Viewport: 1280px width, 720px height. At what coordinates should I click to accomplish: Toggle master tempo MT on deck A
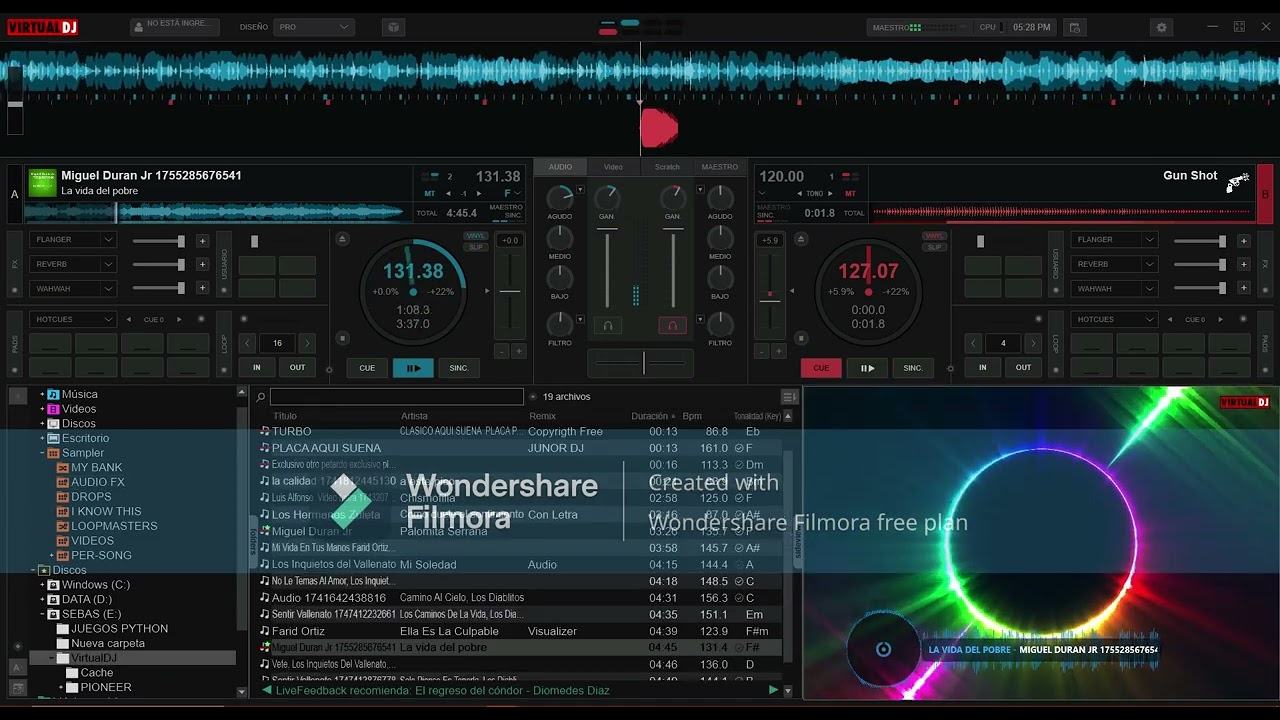point(429,193)
